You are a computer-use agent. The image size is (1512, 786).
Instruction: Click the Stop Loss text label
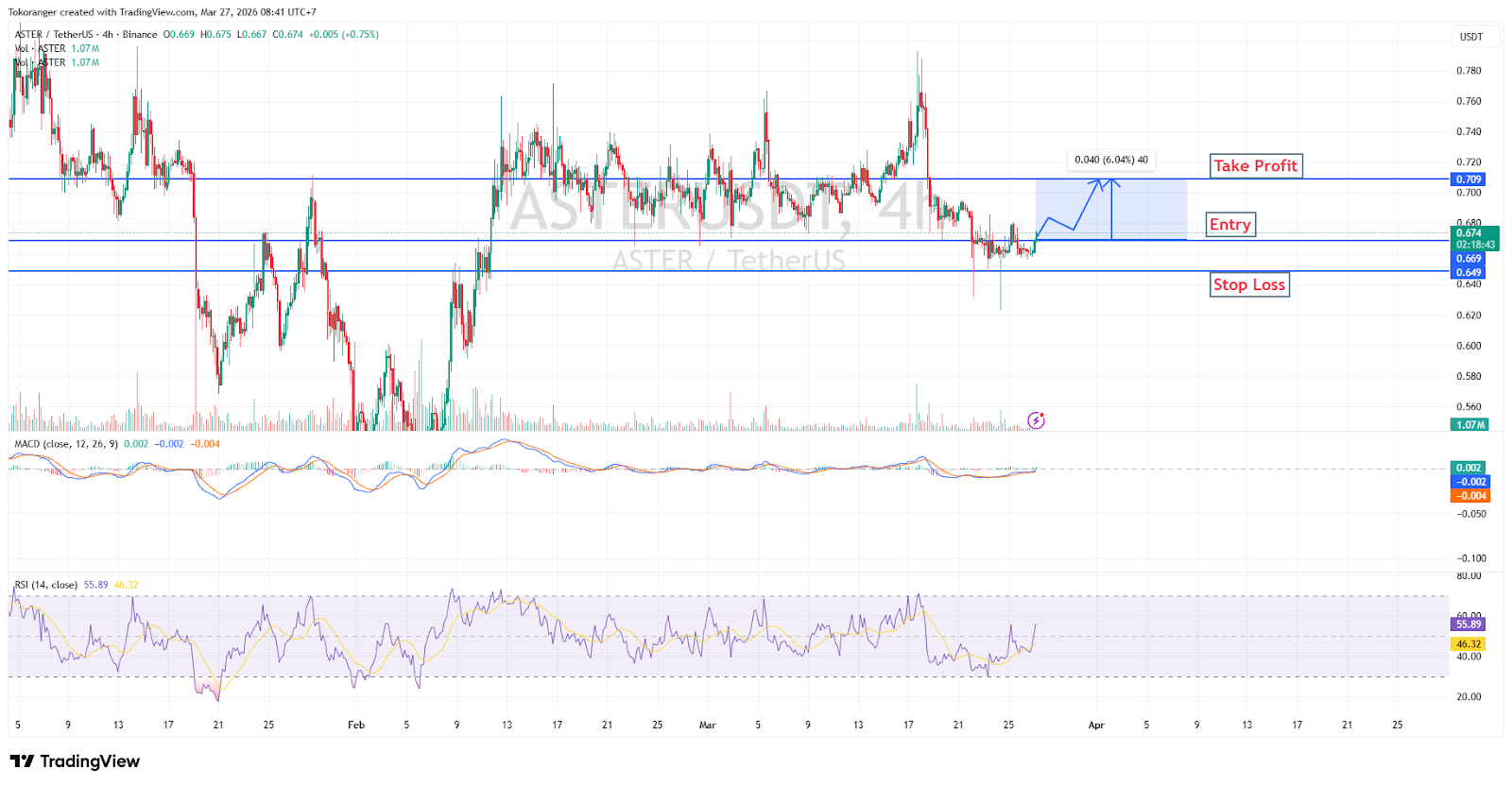1249,285
